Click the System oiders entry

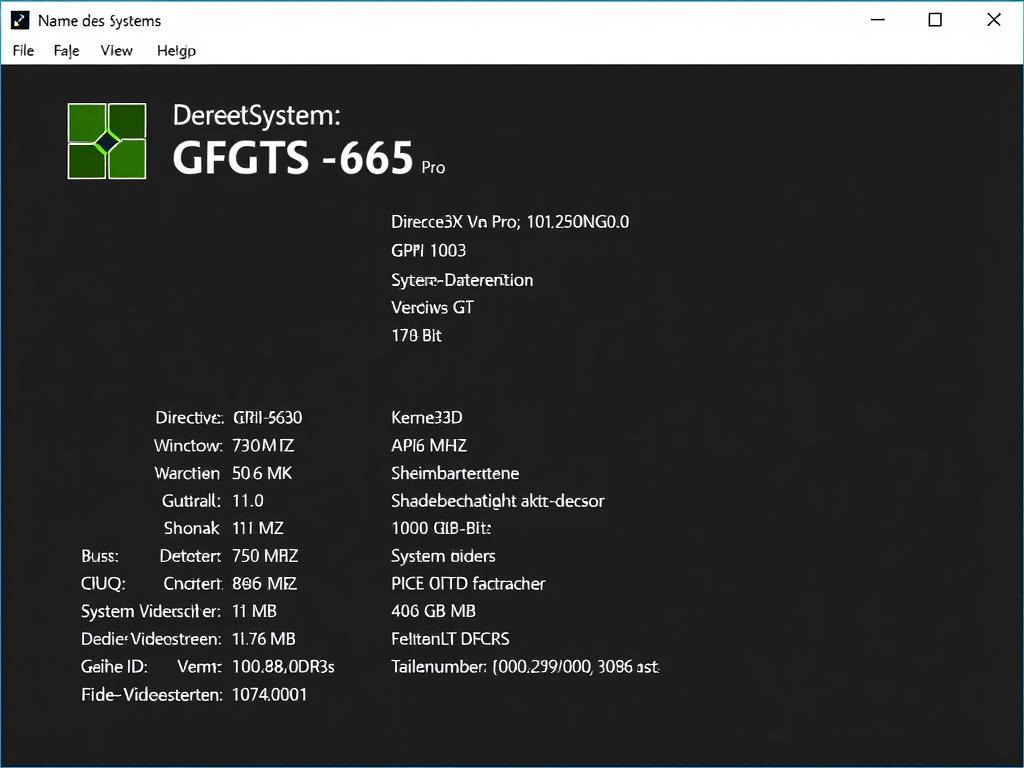443,556
